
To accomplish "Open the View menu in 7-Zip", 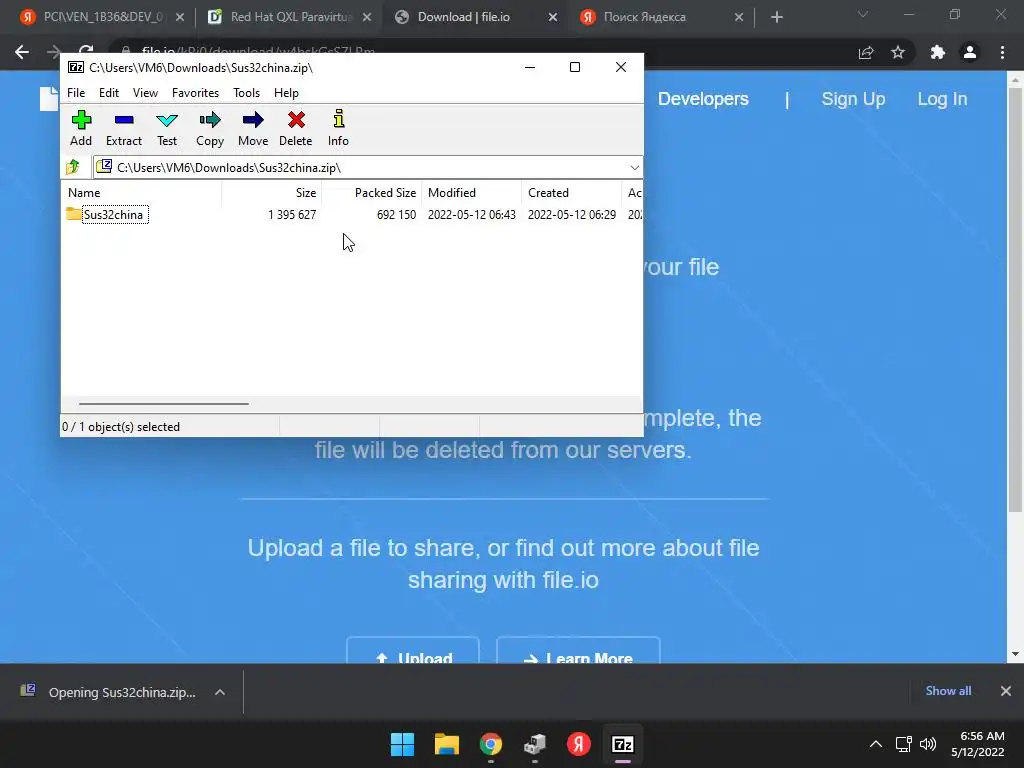I will pos(145,93).
